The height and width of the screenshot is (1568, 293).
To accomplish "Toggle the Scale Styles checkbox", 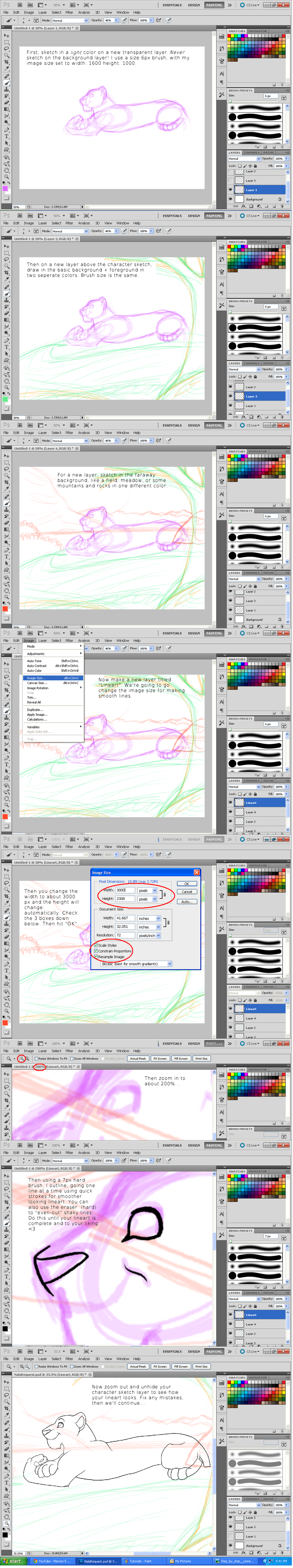I will [96, 945].
